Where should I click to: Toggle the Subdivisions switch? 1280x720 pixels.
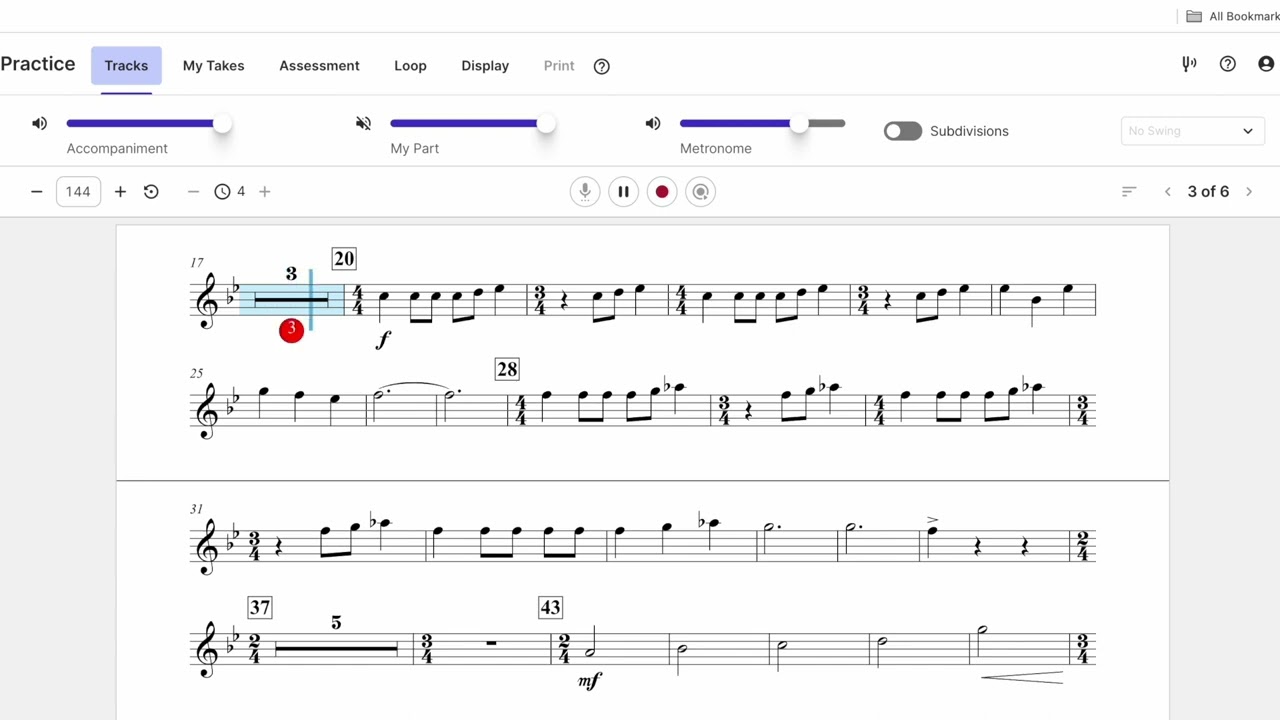[x=902, y=131]
